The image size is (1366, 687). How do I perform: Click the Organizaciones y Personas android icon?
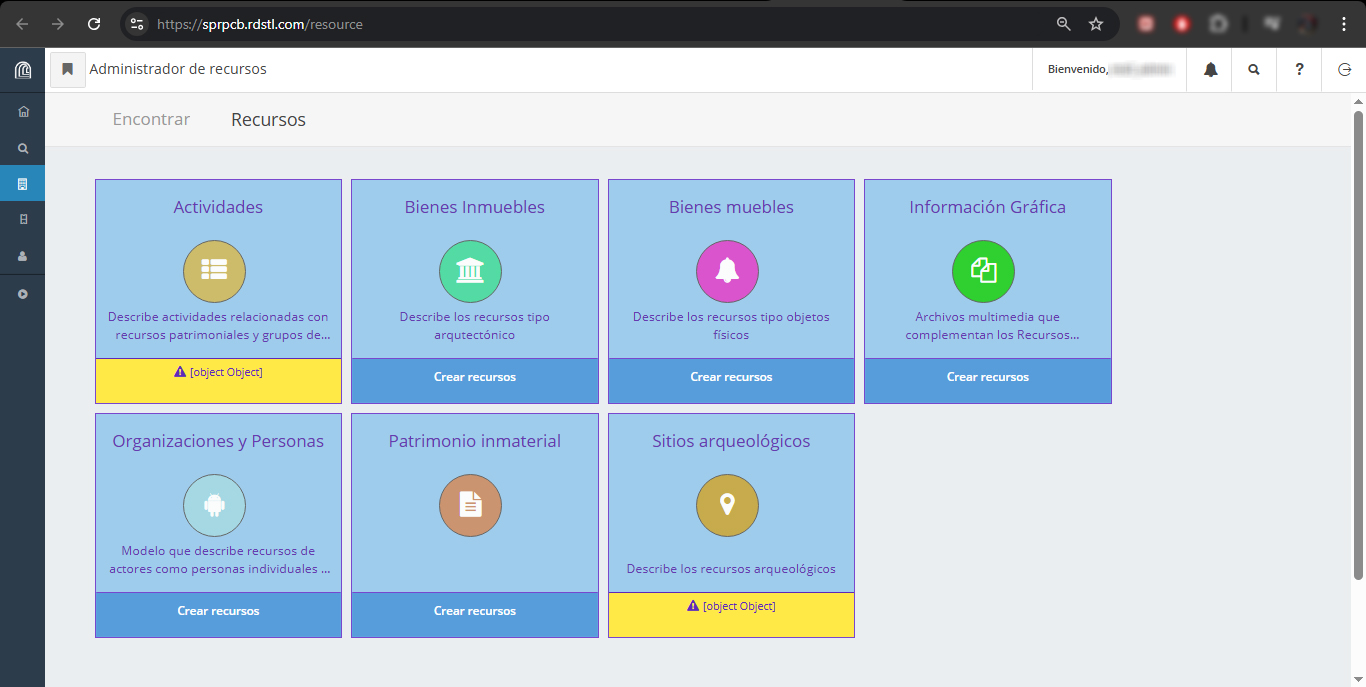(x=214, y=505)
